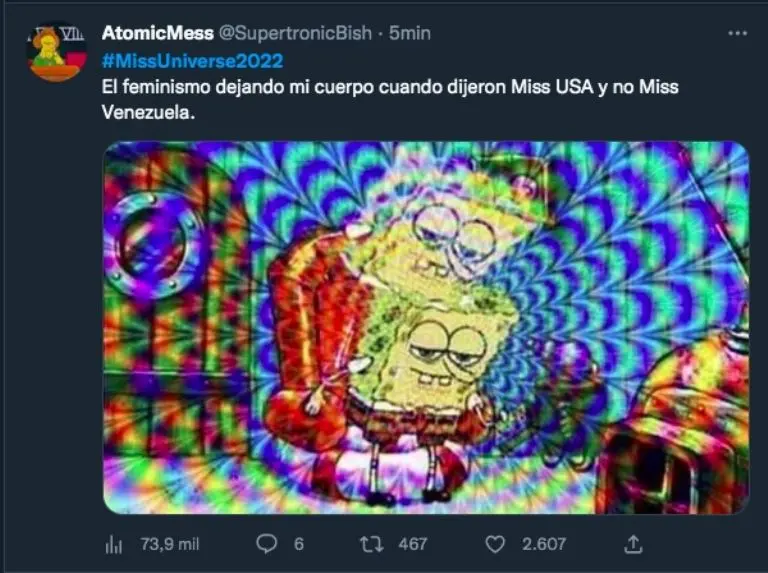Image resolution: width=768 pixels, height=573 pixels.
Task: Click the 467 retweets count
Action: (412, 544)
